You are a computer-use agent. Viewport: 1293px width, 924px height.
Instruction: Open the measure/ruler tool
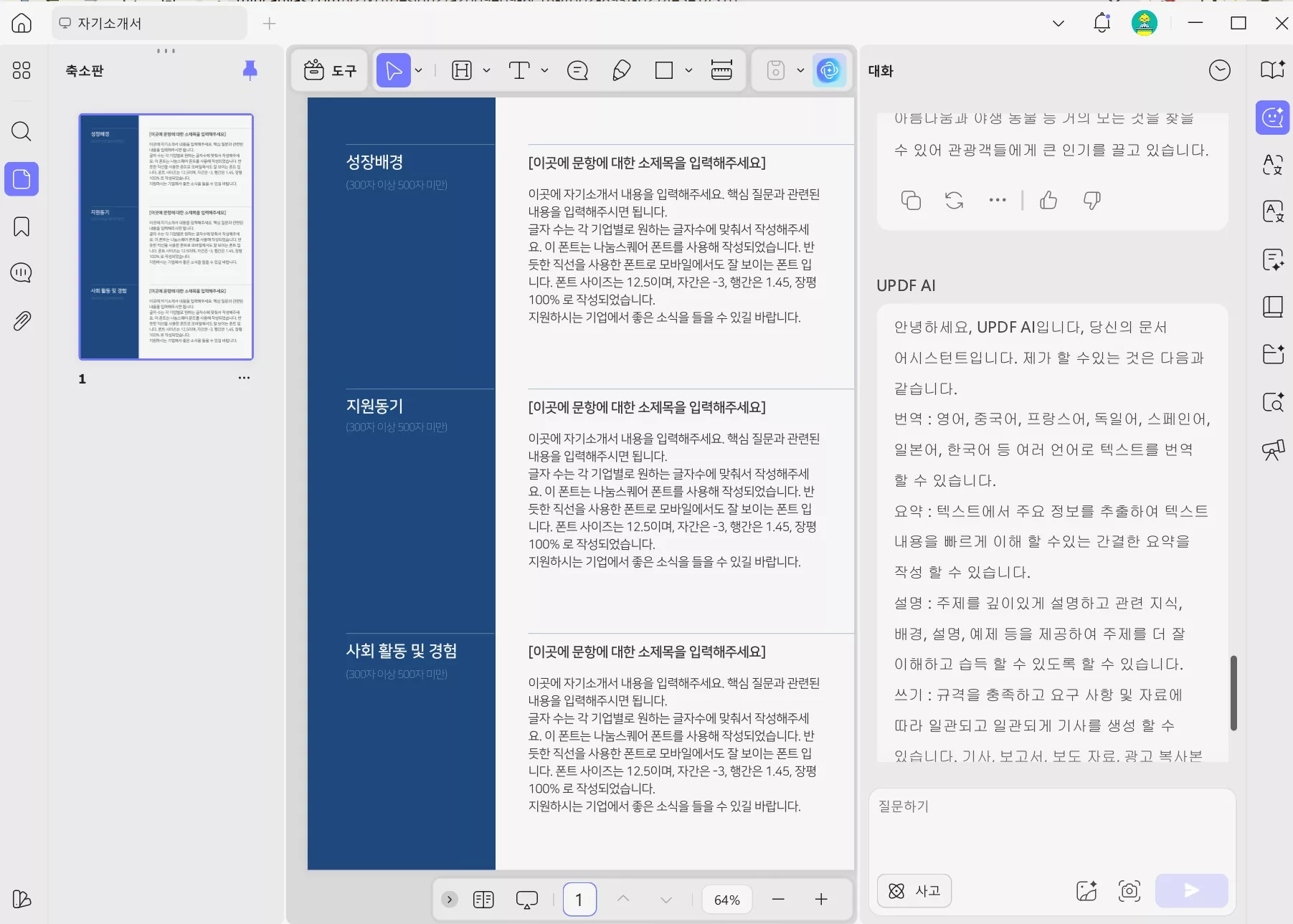pos(721,70)
